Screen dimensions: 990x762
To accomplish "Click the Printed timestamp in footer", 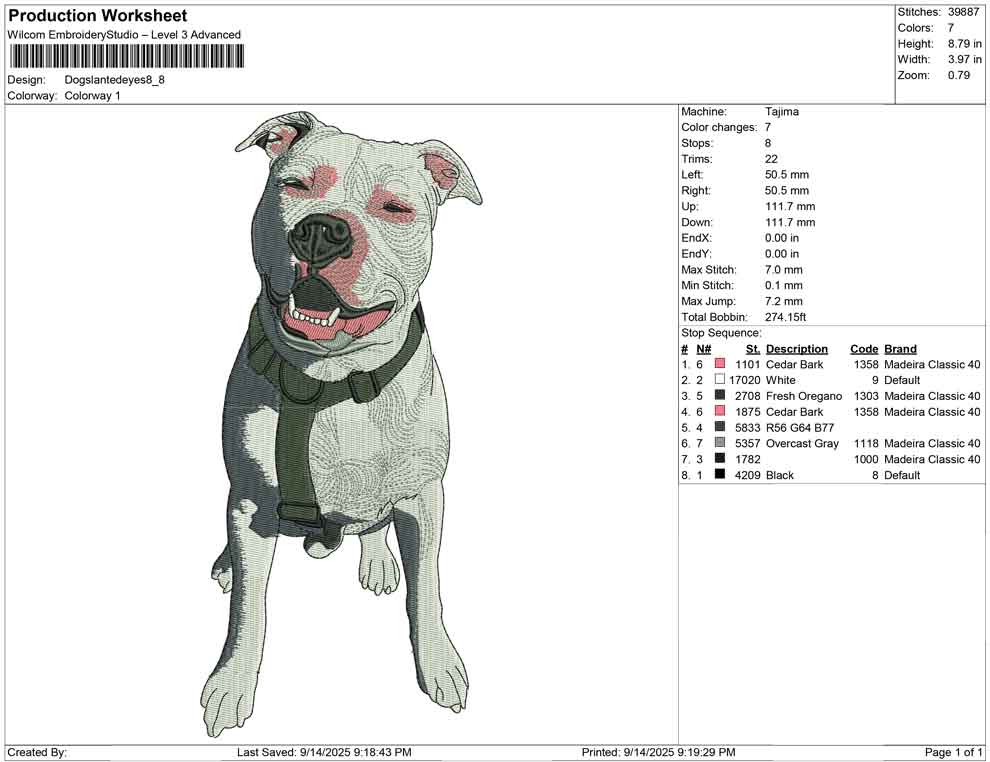I will 658,752.
